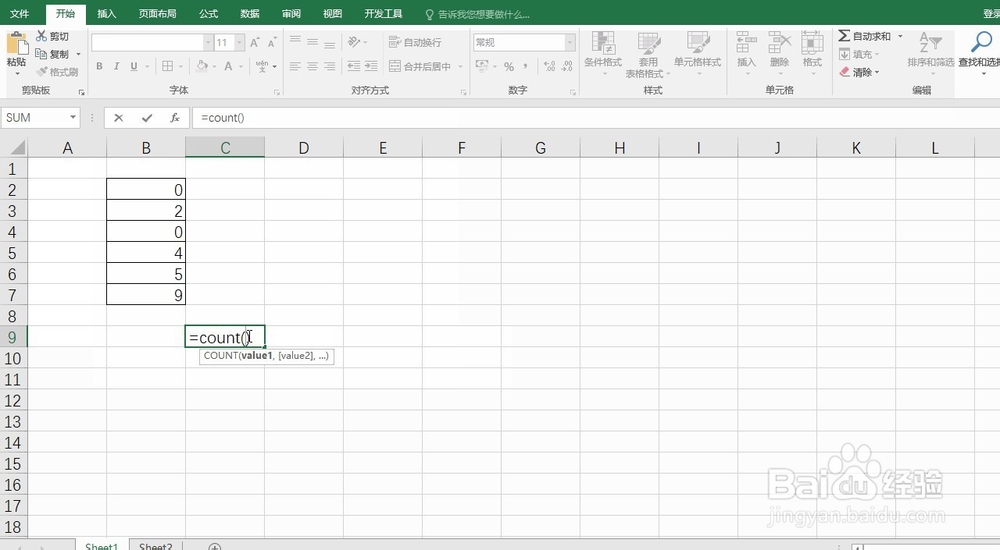Click the decrease indent icon
The image size is (1000, 550).
coord(353,66)
